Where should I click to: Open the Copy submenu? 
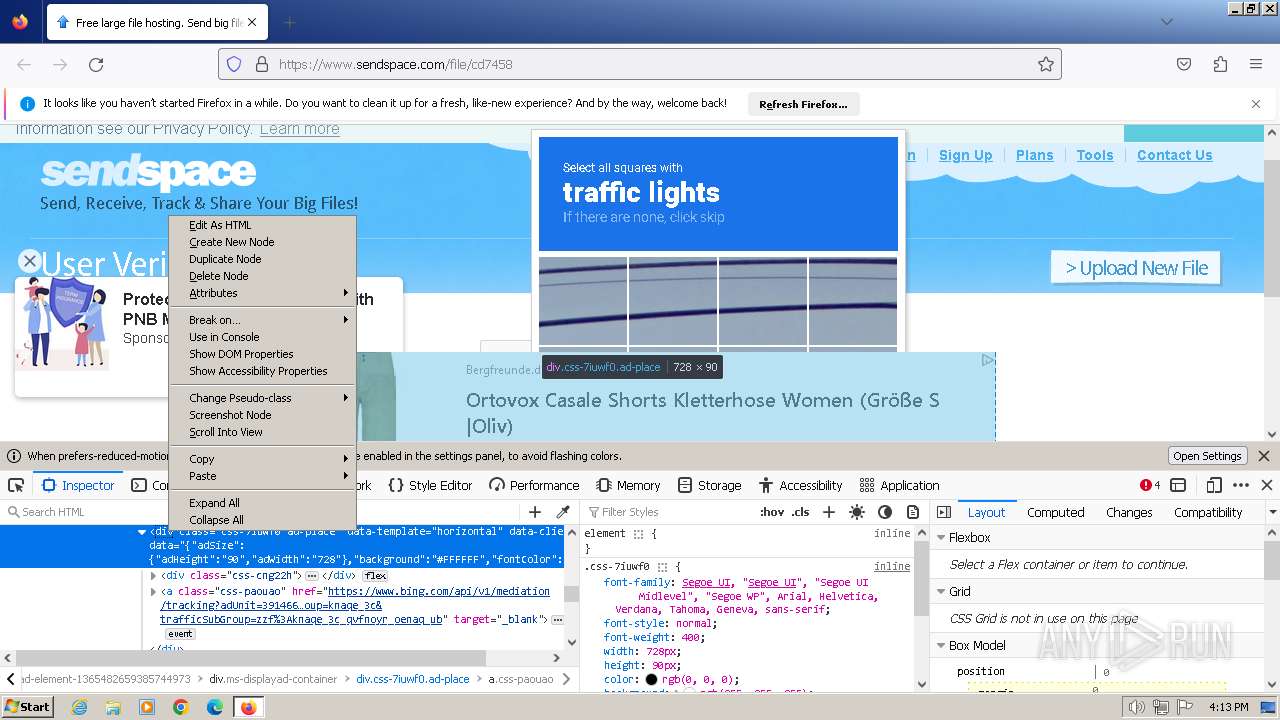tap(262, 459)
